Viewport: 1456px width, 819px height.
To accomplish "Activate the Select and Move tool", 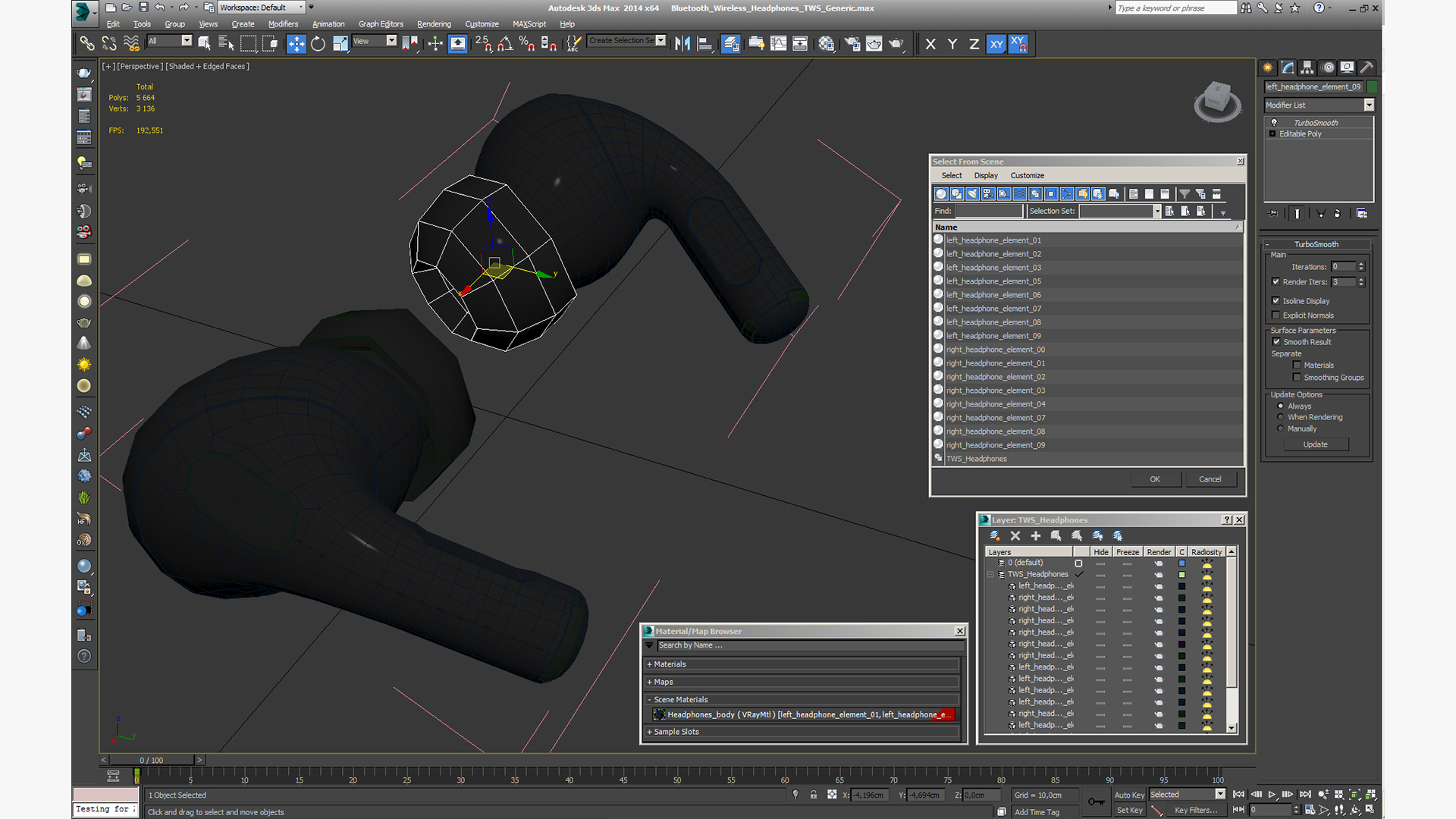I will click(296, 44).
